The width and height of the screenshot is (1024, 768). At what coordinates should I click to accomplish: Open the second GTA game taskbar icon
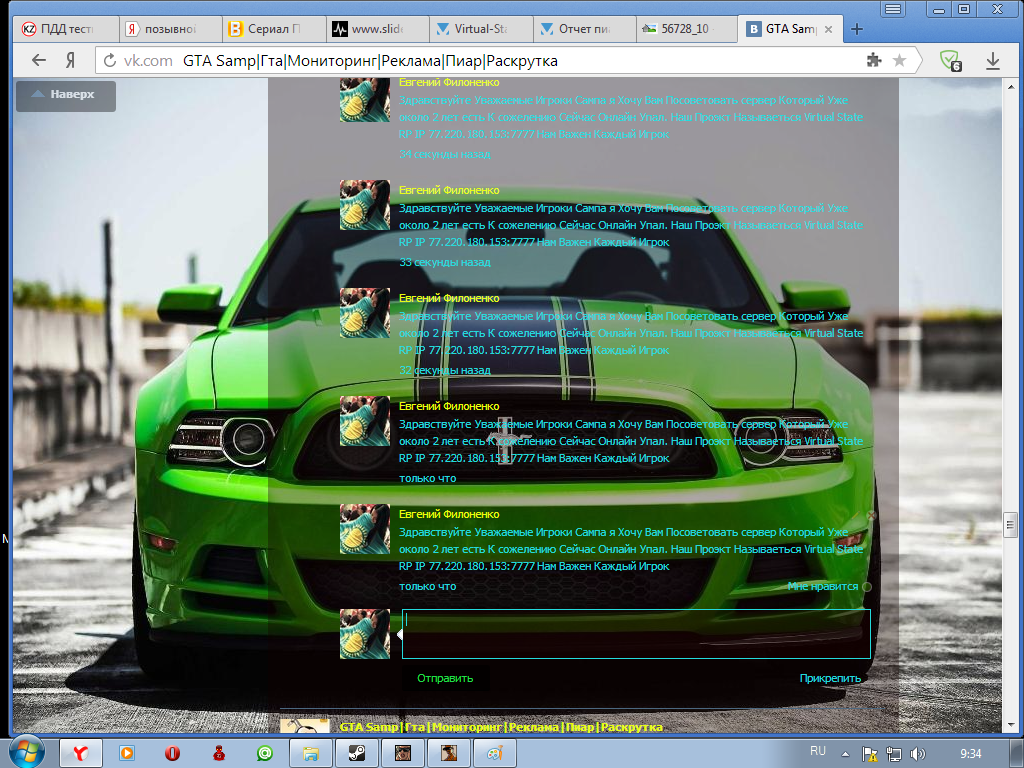coord(448,754)
